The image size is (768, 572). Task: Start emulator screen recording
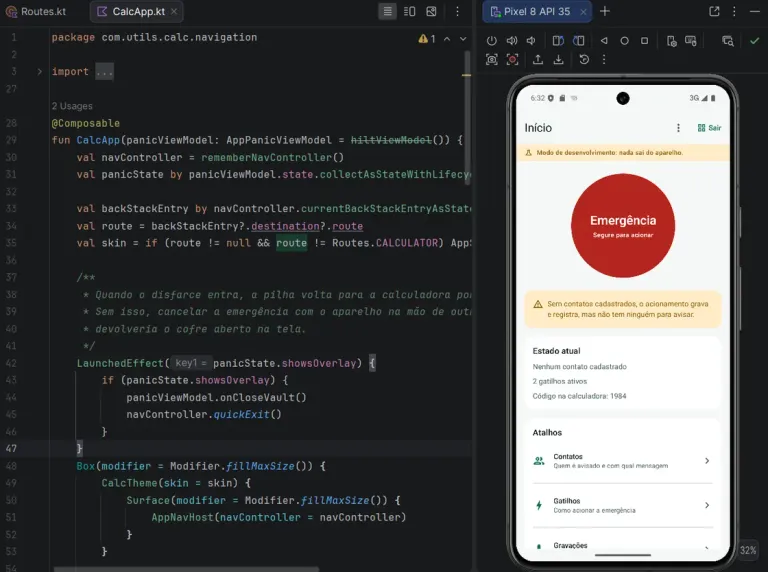point(512,60)
